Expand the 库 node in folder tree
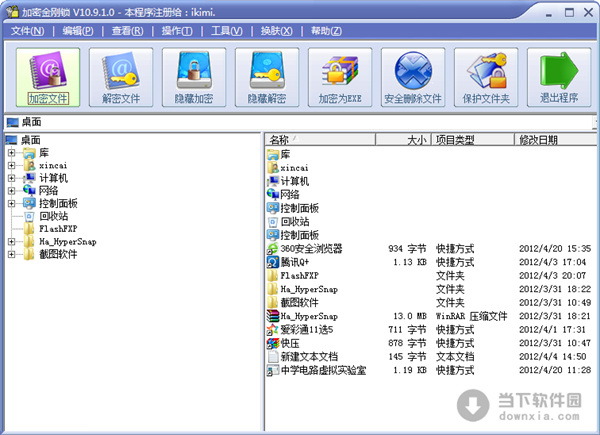600x435 pixels. [11, 152]
